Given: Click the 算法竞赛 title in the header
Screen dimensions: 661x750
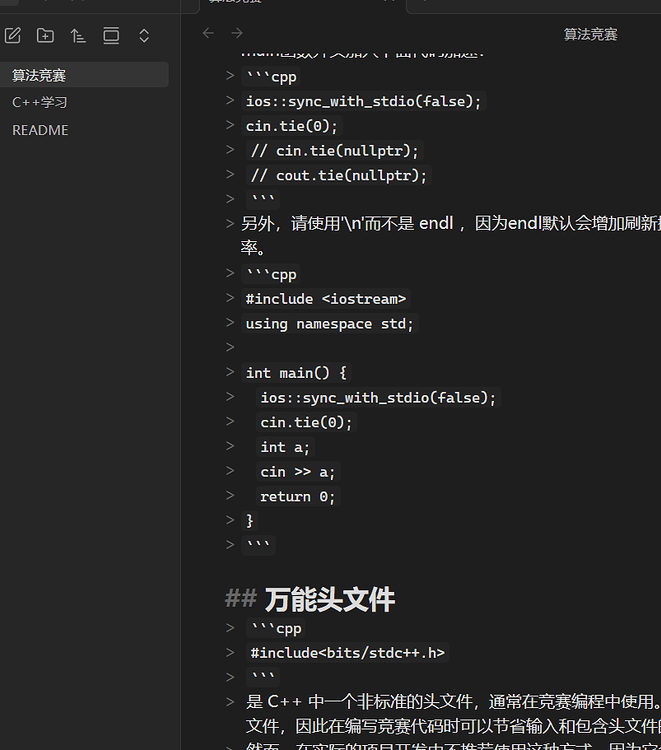Looking at the screenshot, I should pos(590,34).
